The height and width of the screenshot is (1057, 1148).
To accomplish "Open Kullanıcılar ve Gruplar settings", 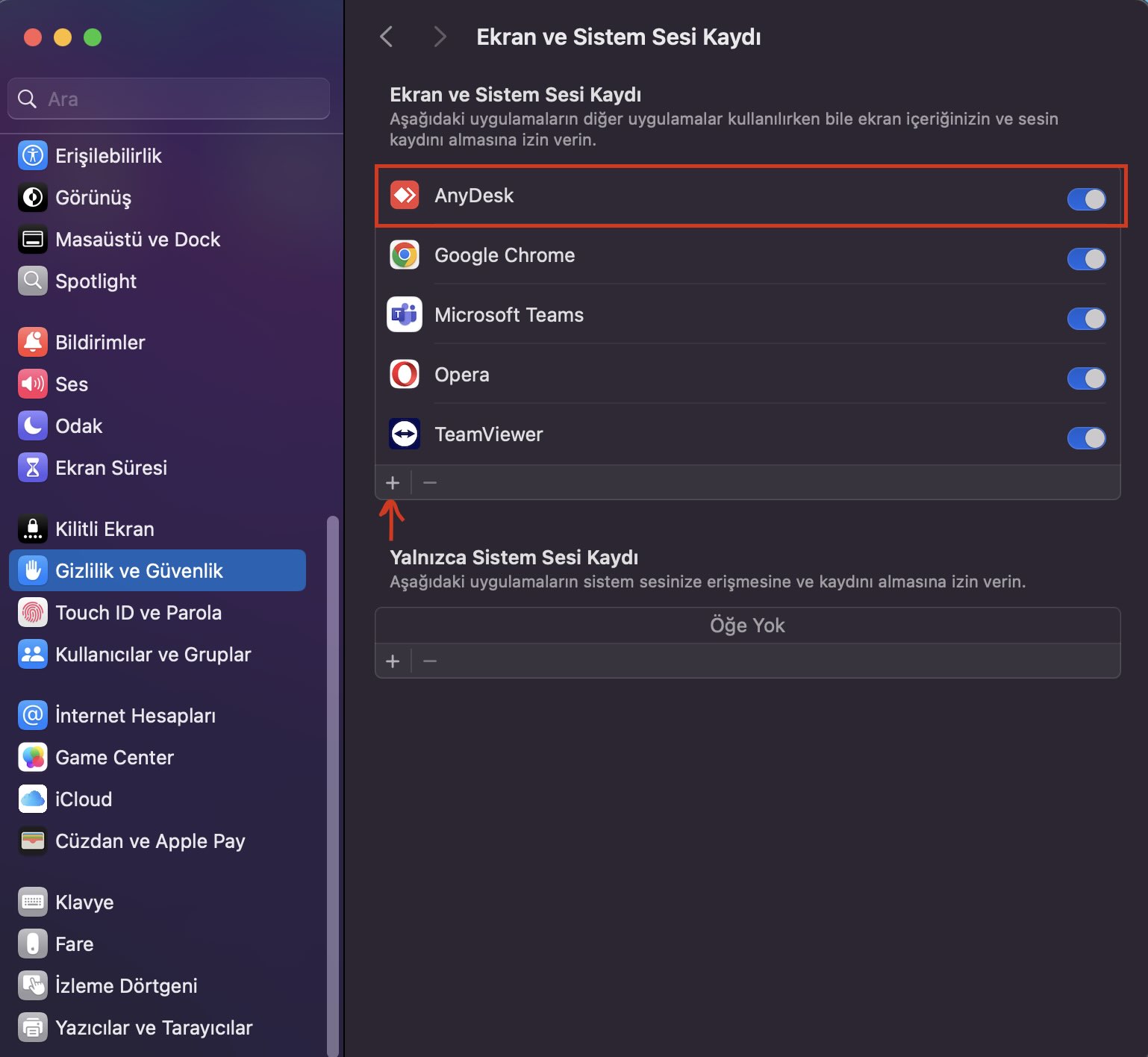I will [x=153, y=655].
